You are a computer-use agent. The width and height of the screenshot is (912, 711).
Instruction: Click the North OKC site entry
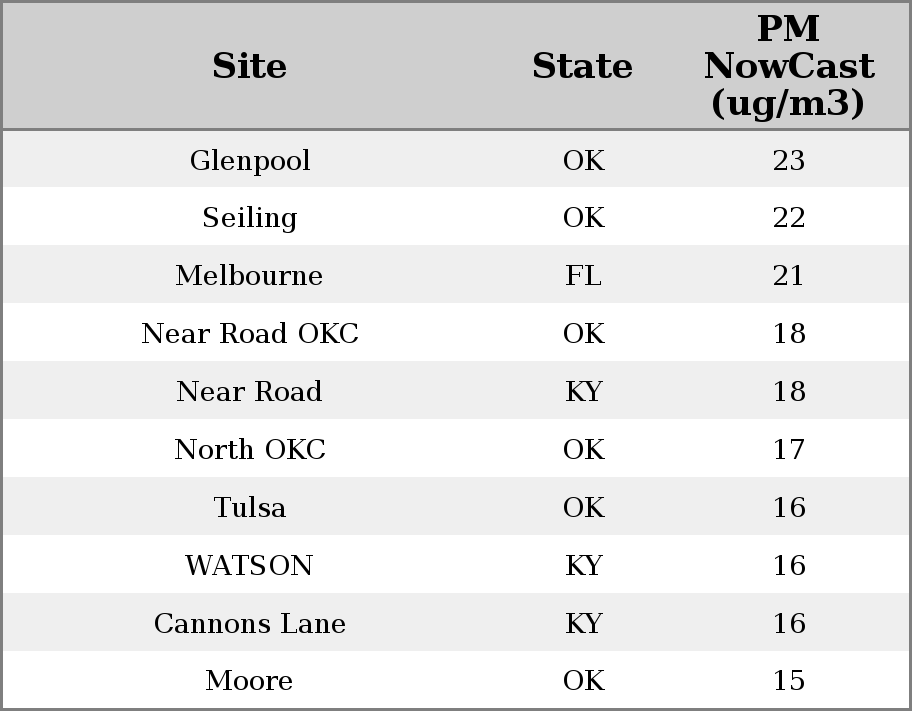[250, 450]
